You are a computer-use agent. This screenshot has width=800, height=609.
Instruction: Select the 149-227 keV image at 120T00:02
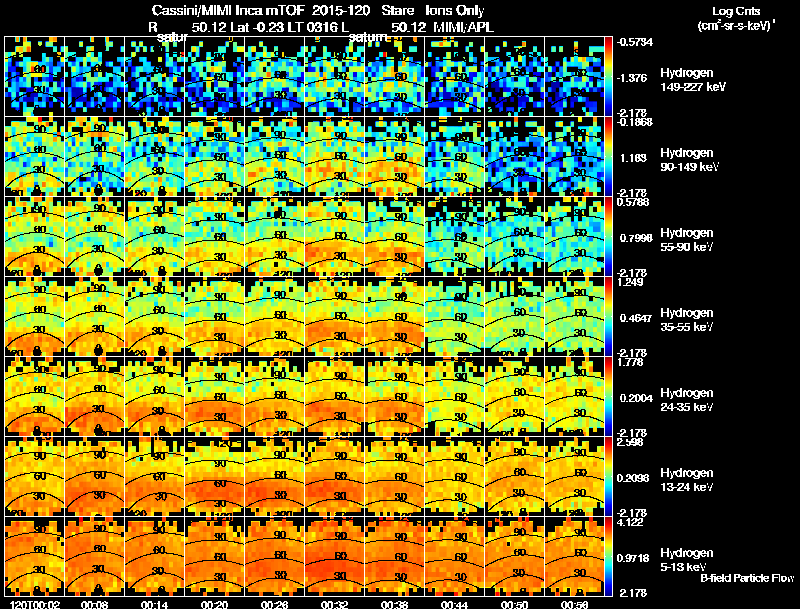coord(35,77)
